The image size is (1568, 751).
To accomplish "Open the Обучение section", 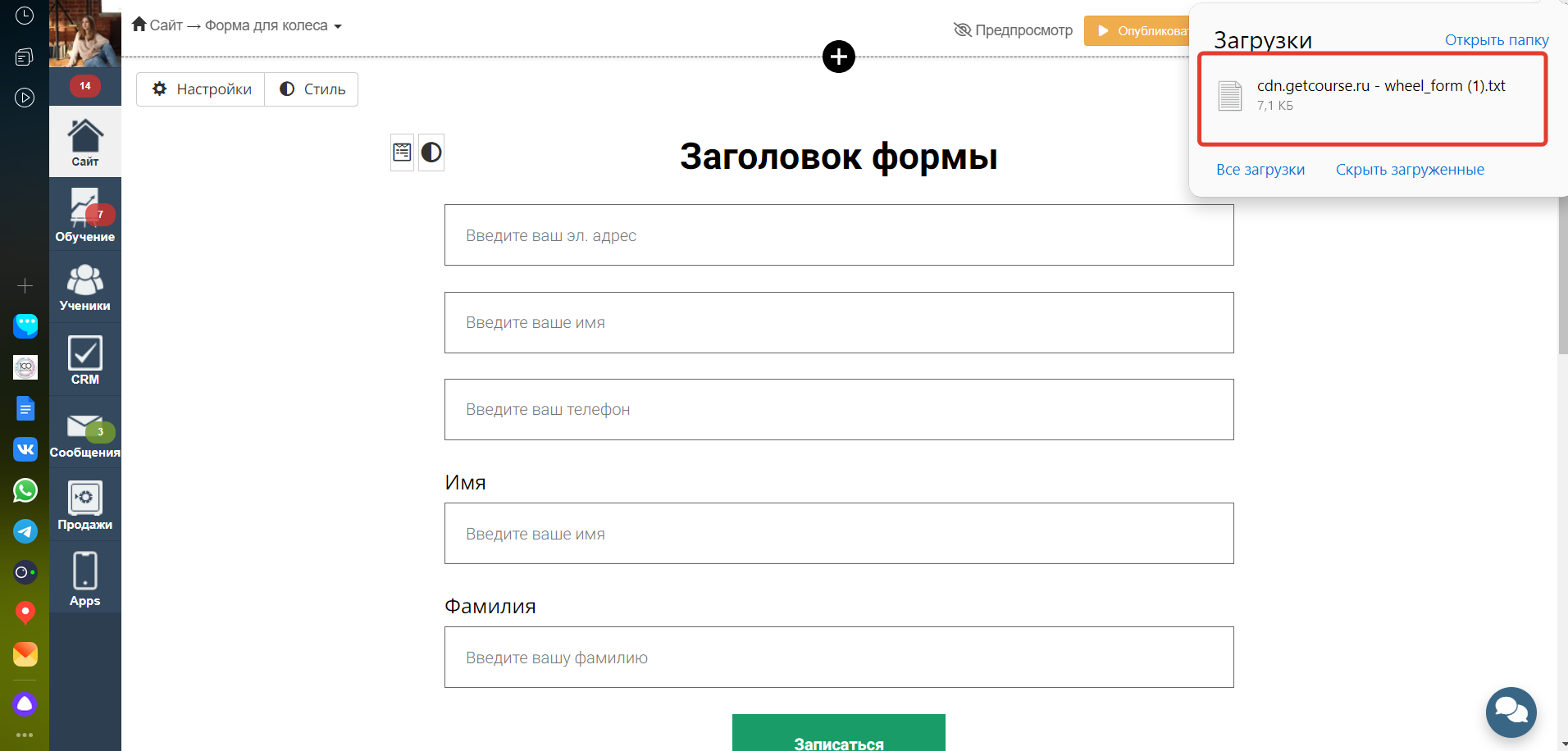I will [84, 216].
